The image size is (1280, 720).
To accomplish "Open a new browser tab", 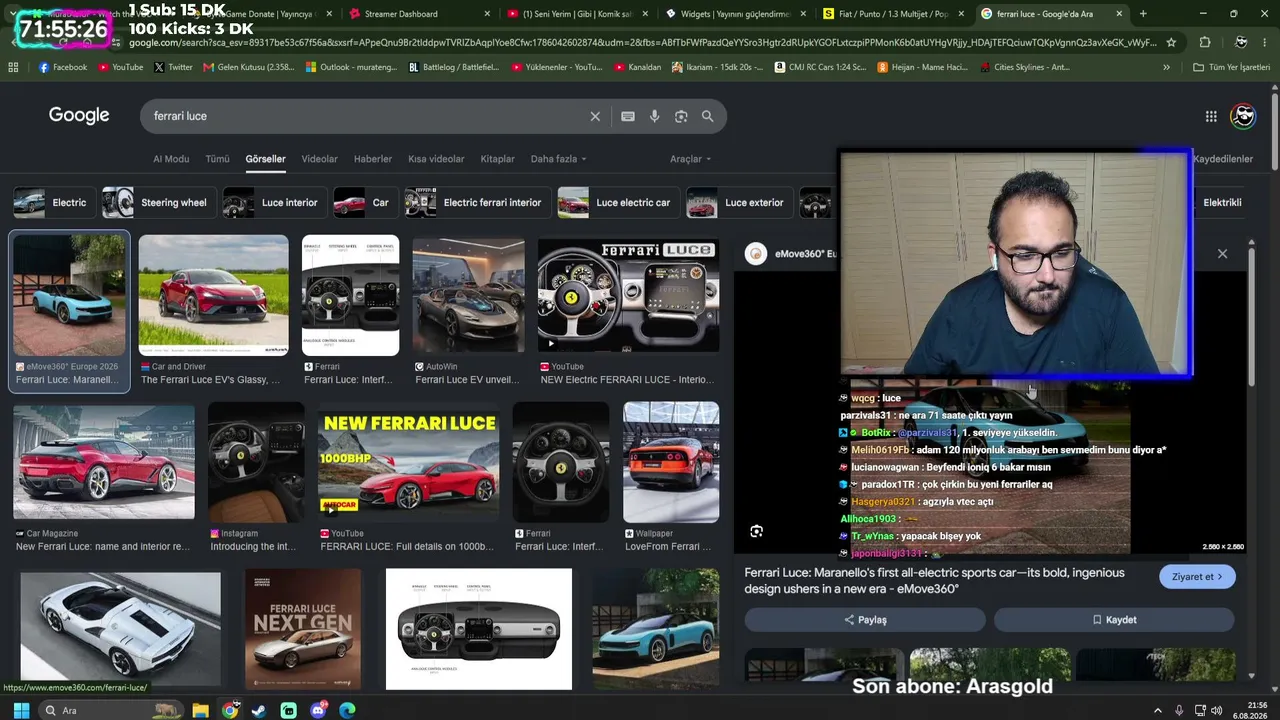I will click(x=1143, y=14).
